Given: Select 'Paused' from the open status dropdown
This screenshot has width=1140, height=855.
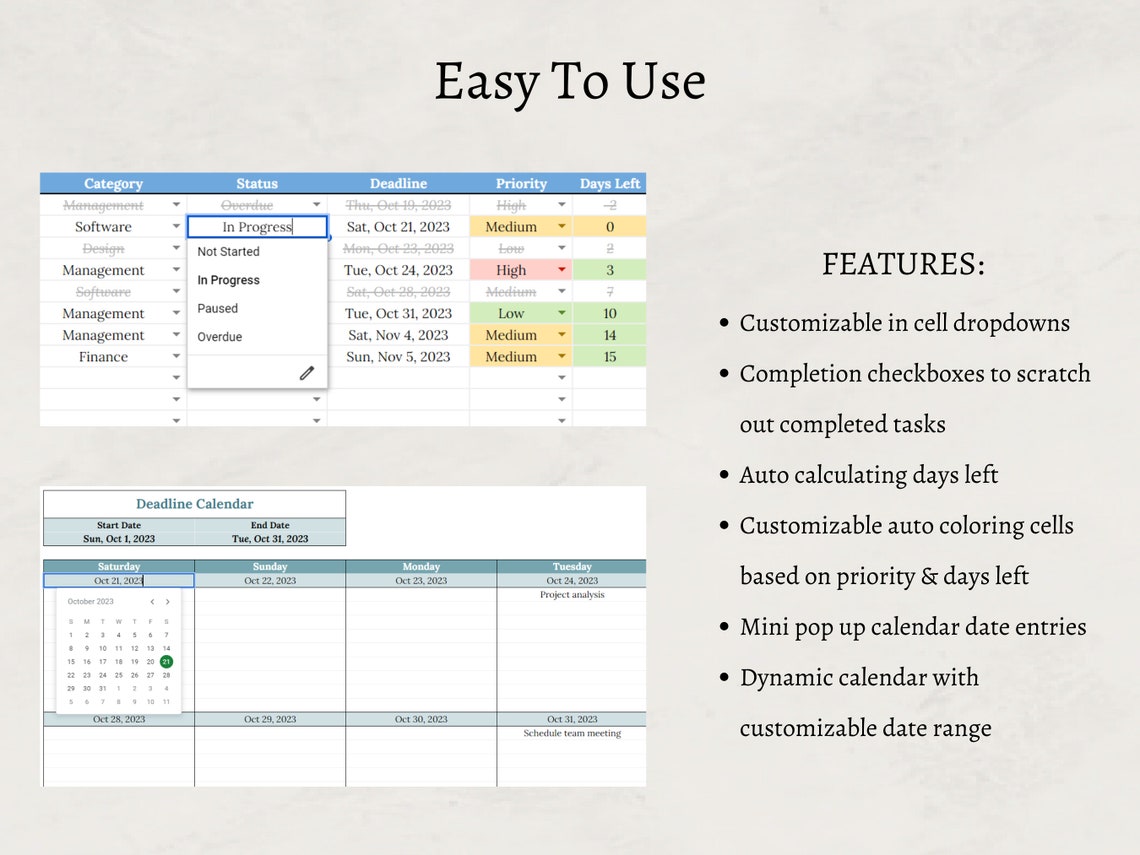Looking at the screenshot, I should [x=218, y=308].
